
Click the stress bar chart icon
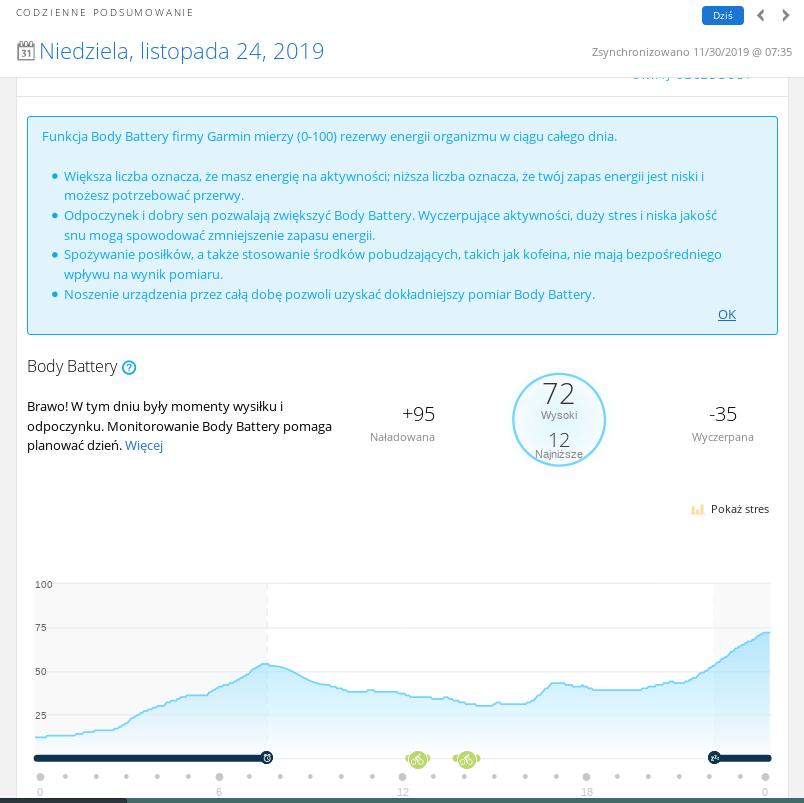(697, 509)
